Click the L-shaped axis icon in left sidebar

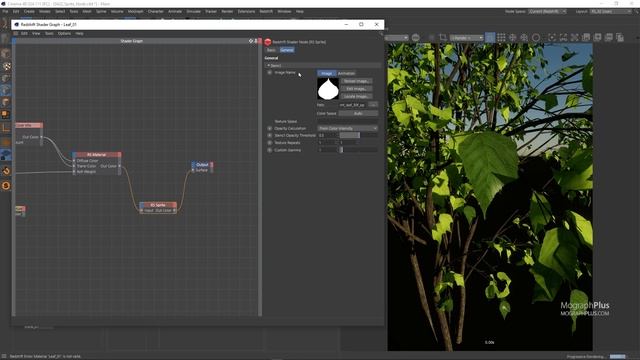6,128
